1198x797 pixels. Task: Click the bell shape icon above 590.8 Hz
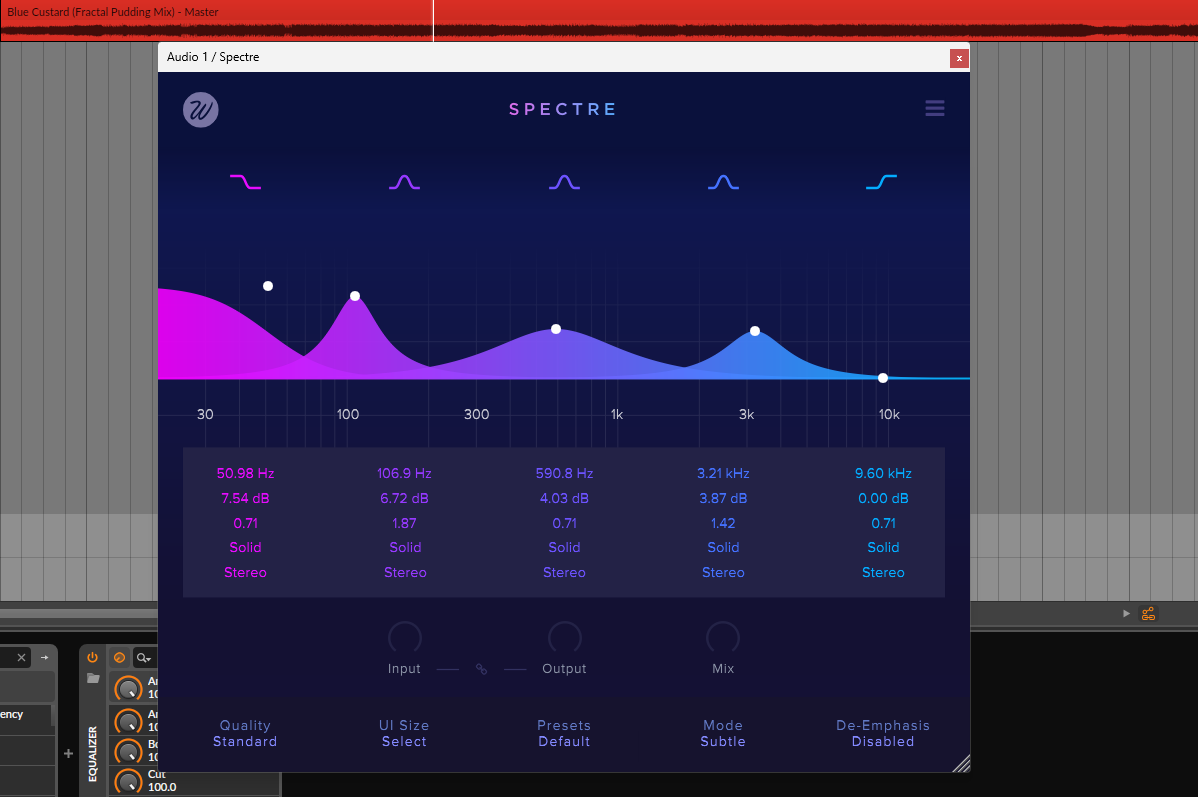coord(564,182)
